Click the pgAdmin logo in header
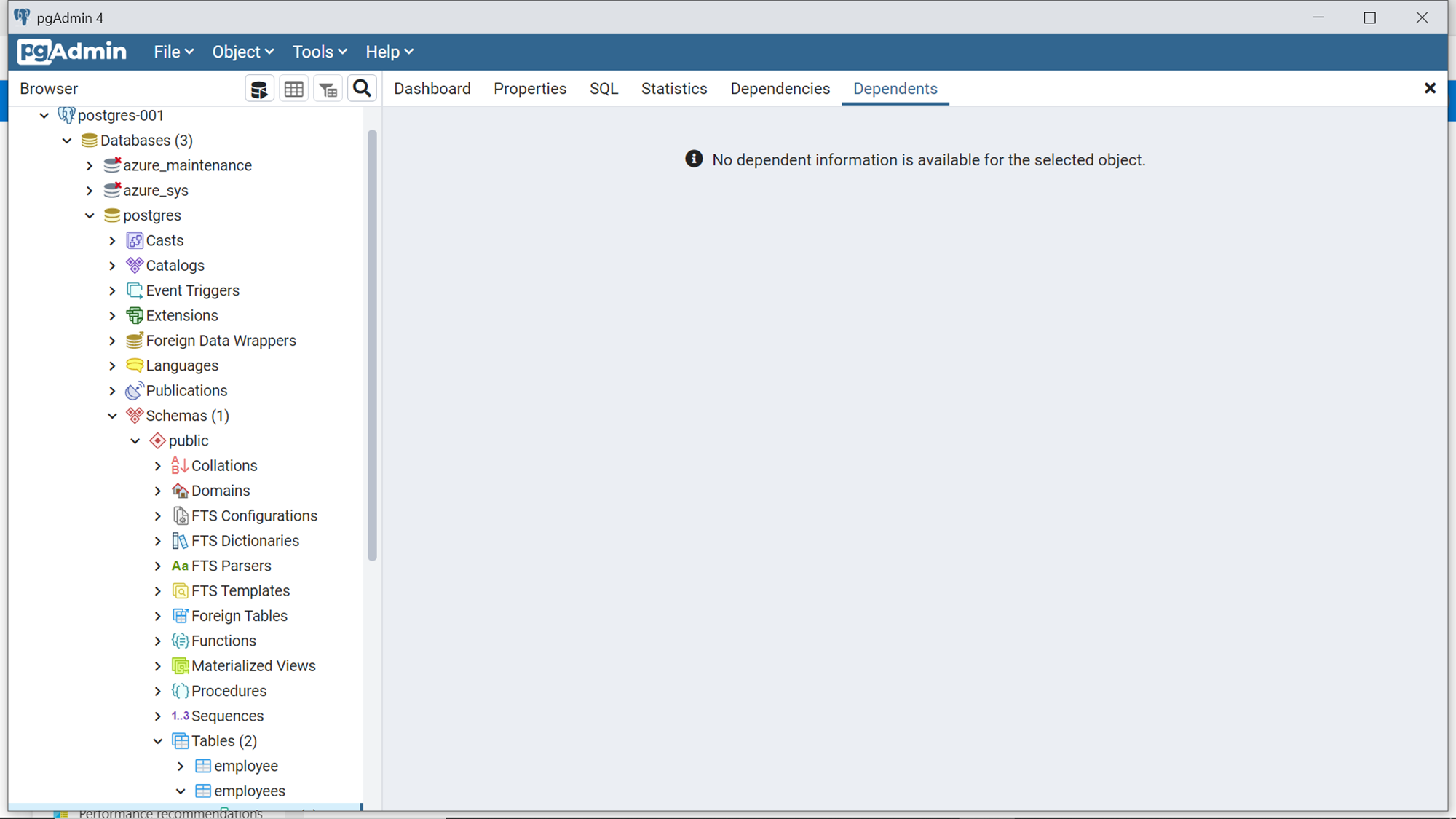 tap(72, 52)
